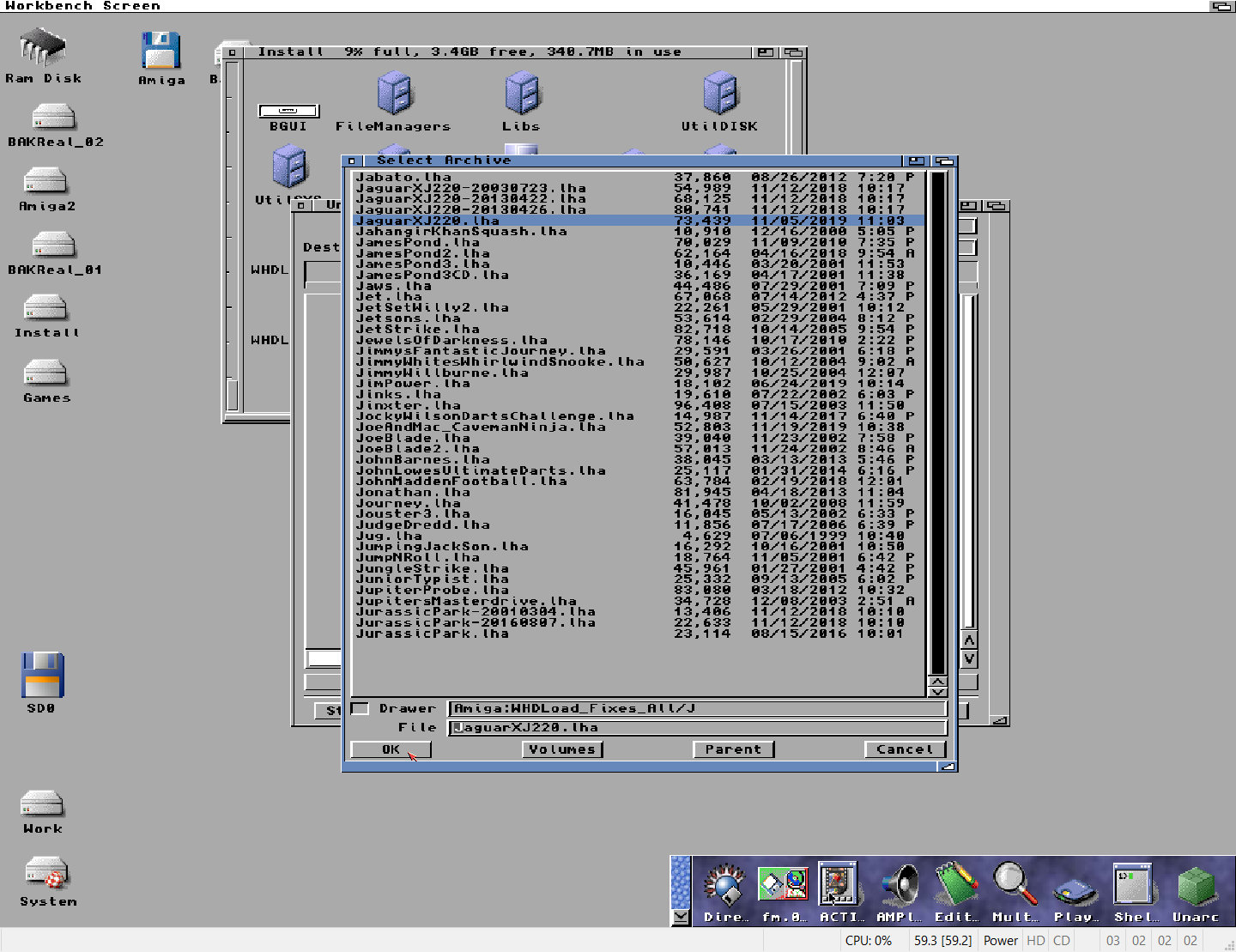The image size is (1236, 952).
Task: Click OK in Select Archive dialog
Action: (x=391, y=749)
